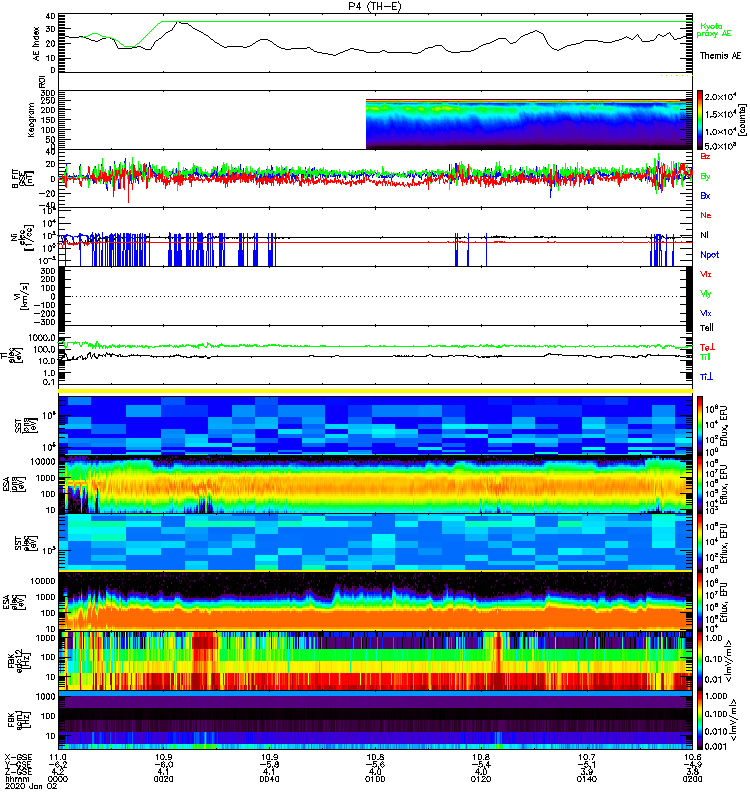Click the Keogram image panel
The width and height of the screenshot is (750, 800).
(529, 124)
